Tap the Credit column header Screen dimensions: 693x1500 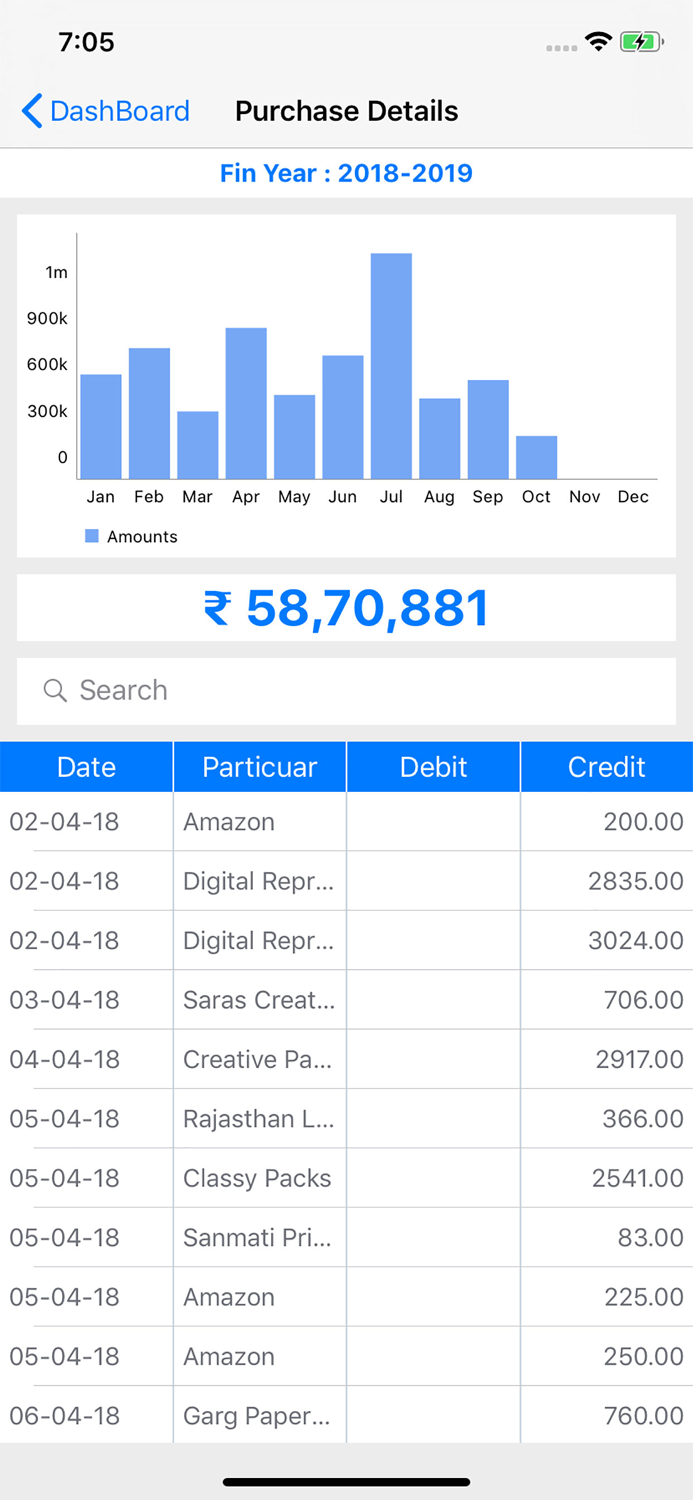[x=606, y=767]
